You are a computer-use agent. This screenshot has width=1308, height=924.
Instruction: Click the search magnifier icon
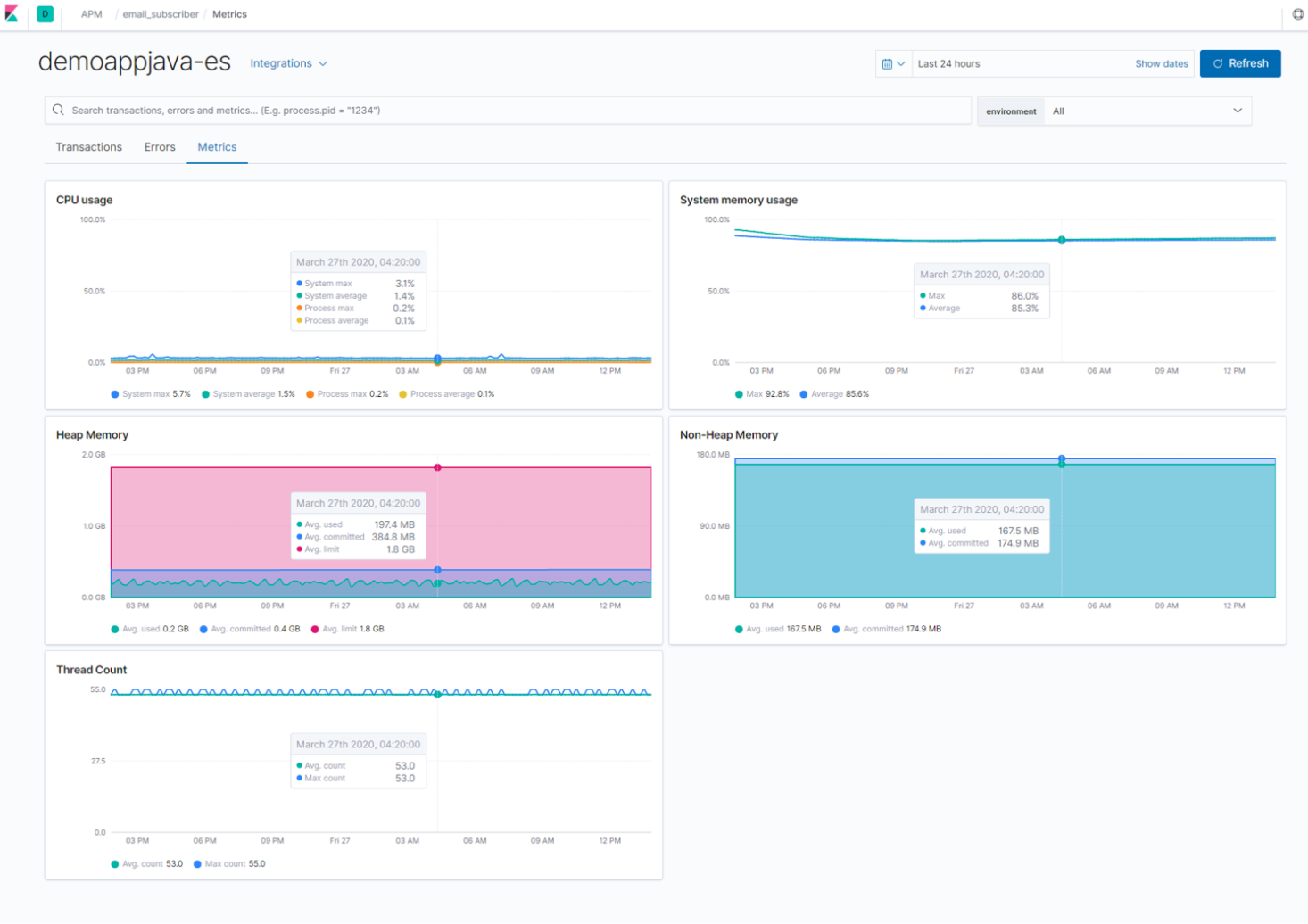(x=58, y=110)
